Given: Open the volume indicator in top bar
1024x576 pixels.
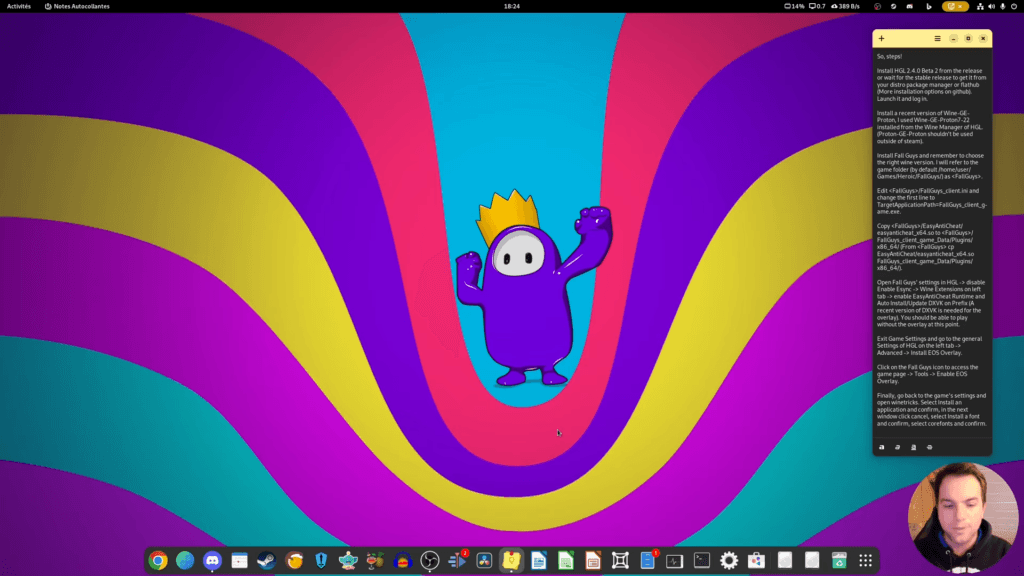Looking at the screenshot, I should click(x=991, y=6).
